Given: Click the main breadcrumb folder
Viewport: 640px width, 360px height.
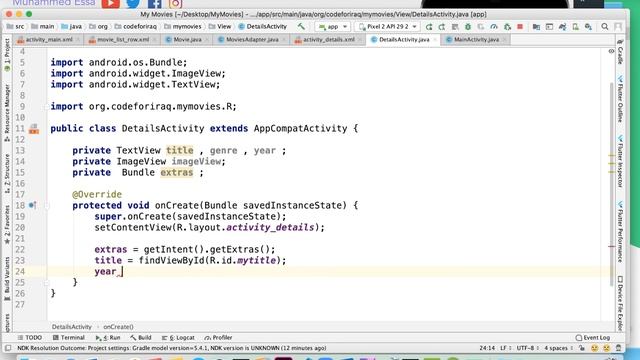Looking at the screenshot, I should [42, 27].
